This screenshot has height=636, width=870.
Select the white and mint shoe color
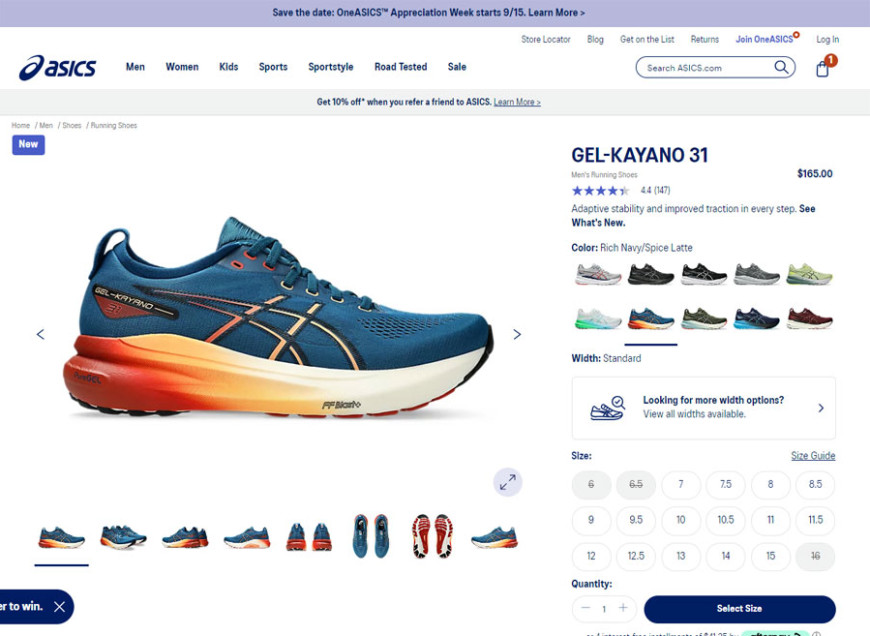pos(598,319)
